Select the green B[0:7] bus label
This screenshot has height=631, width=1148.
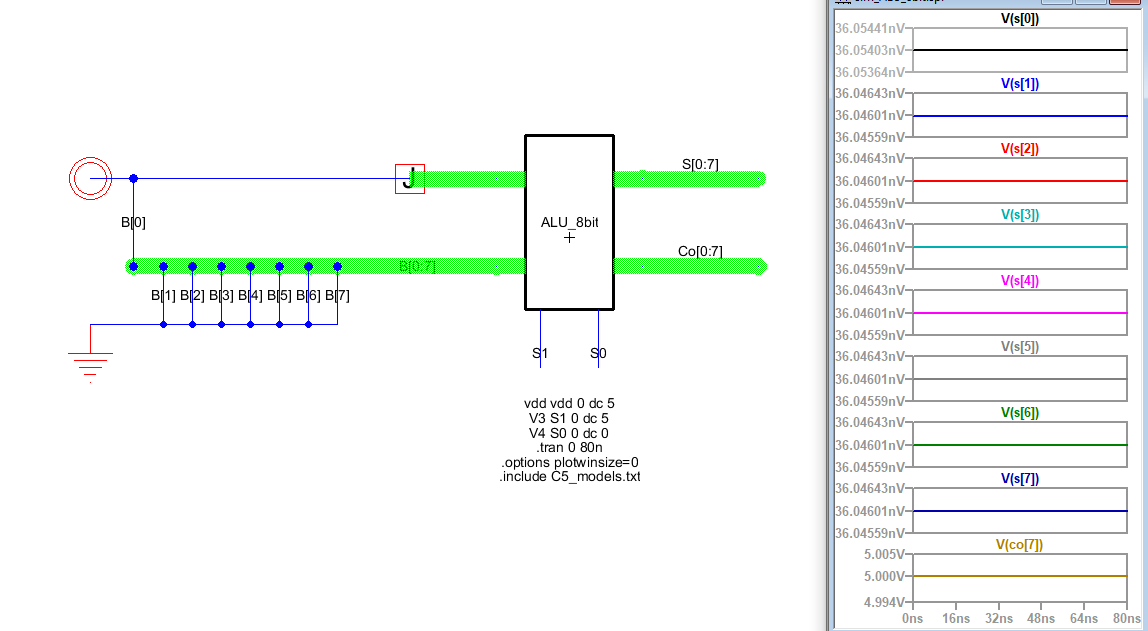pos(417,266)
